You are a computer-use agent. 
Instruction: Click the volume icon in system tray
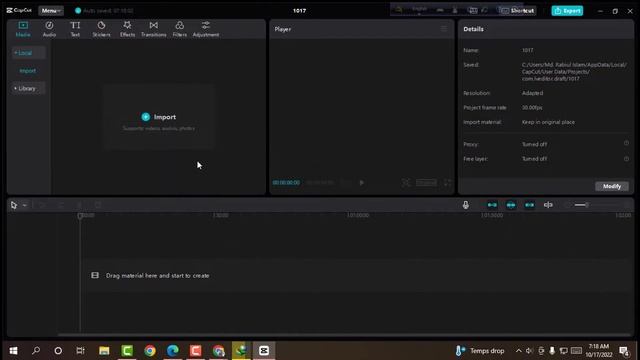529,351
